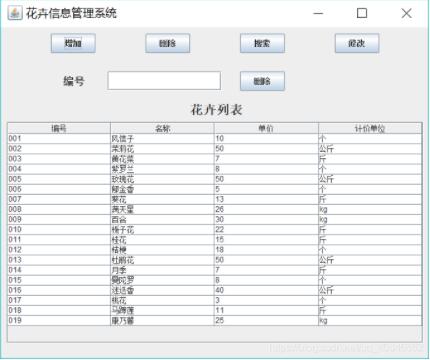
Task: Select the 茉莉花 name cell
Action: click(x=162, y=149)
